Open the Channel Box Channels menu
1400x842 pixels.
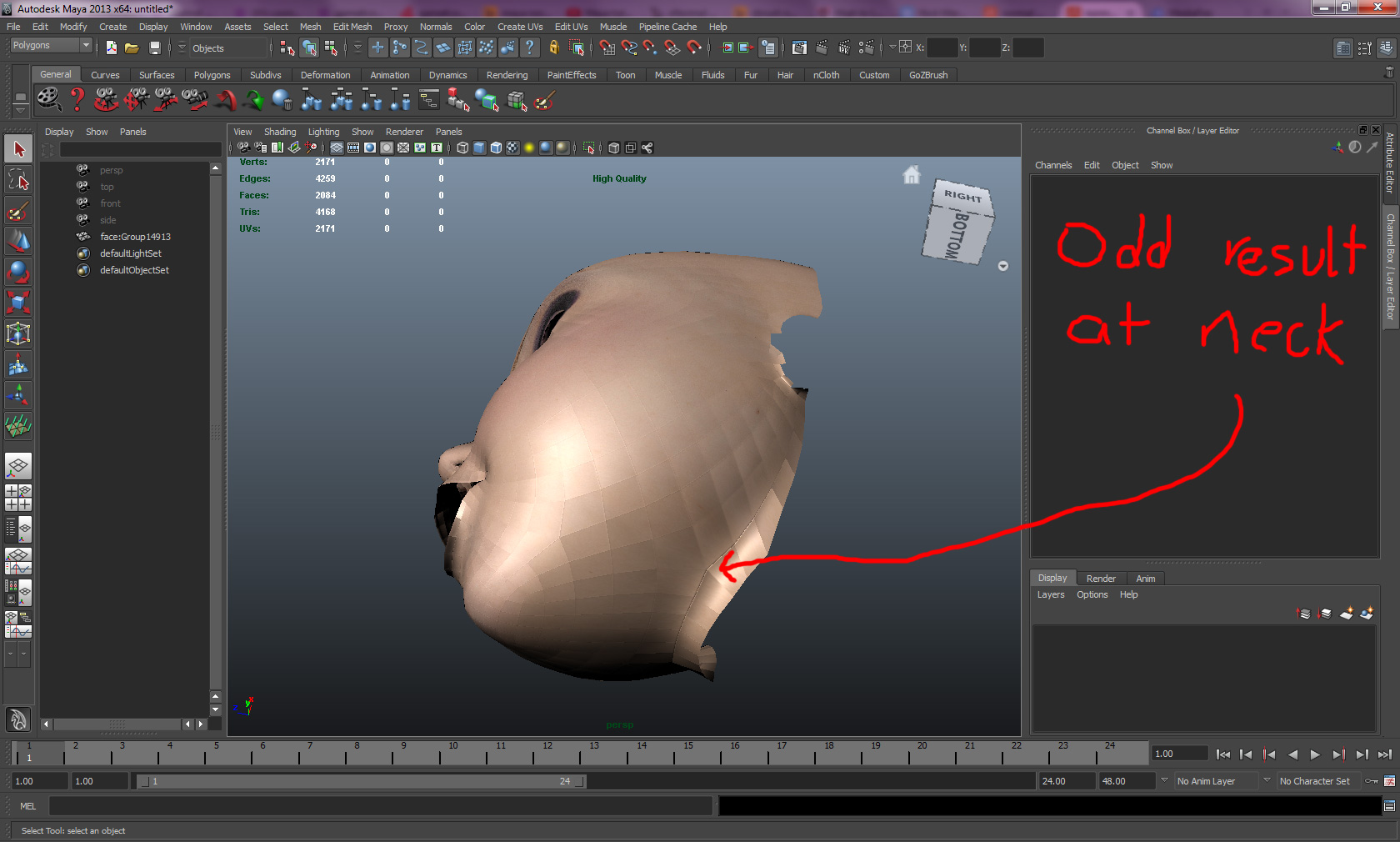point(1053,165)
